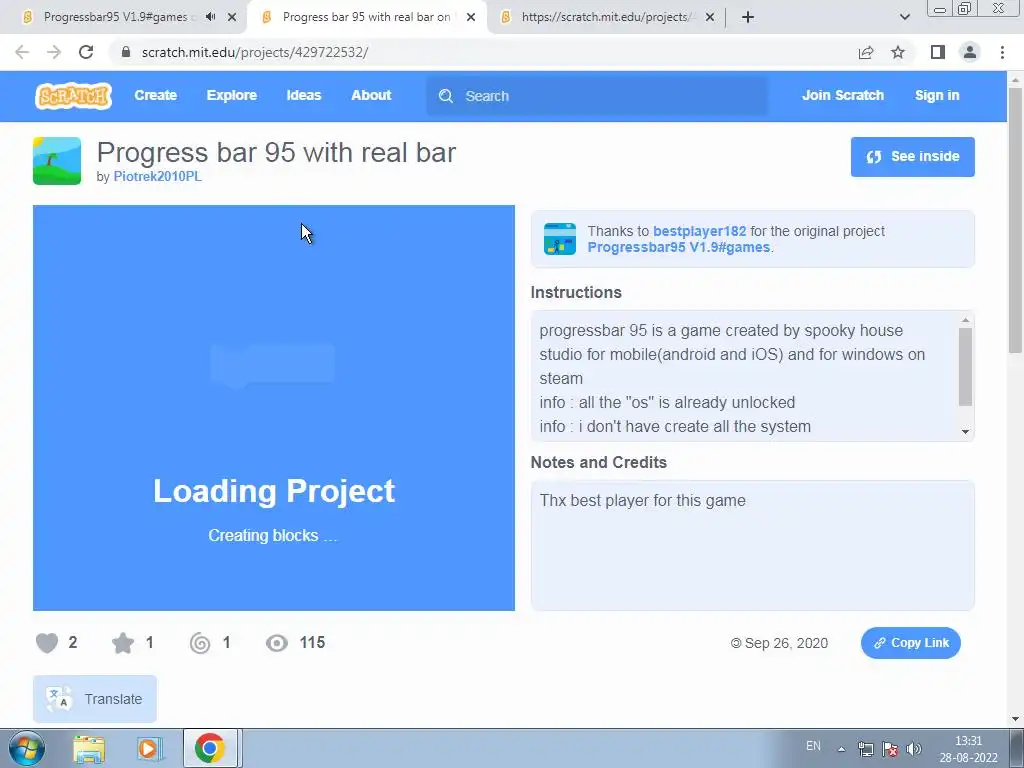The height and width of the screenshot is (768, 1024).
Task: Open a new browser tab
Action: (x=748, y=18)
